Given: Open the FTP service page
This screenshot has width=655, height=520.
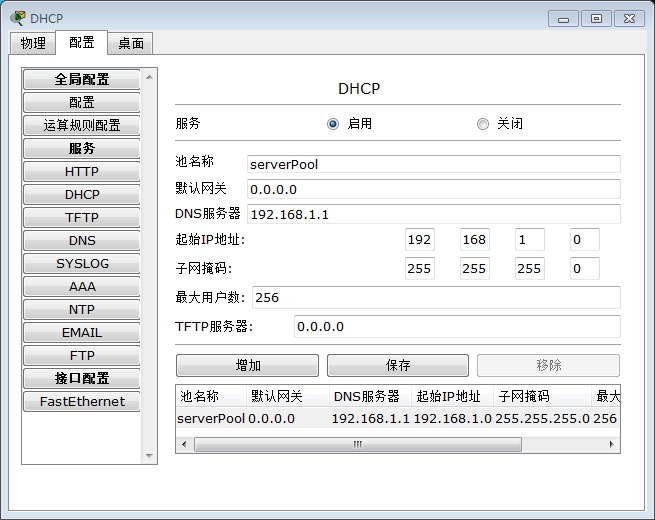Looking at the screenshot, I should pos(82,355).
